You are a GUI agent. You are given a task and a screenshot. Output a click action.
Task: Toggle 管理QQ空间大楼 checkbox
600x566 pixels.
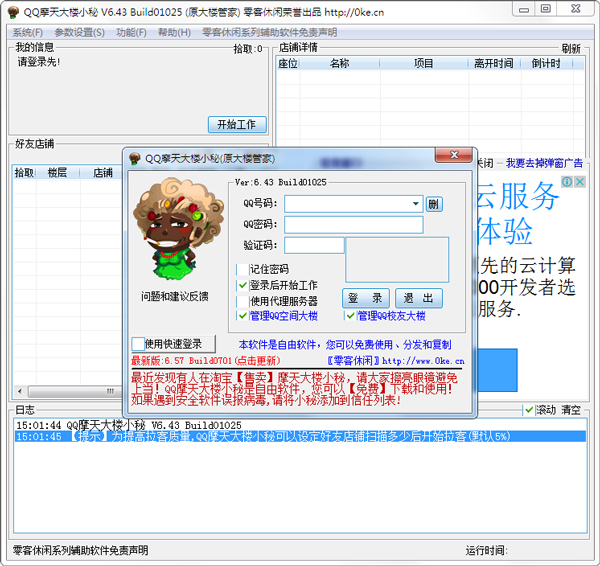(x=243, y=316)
